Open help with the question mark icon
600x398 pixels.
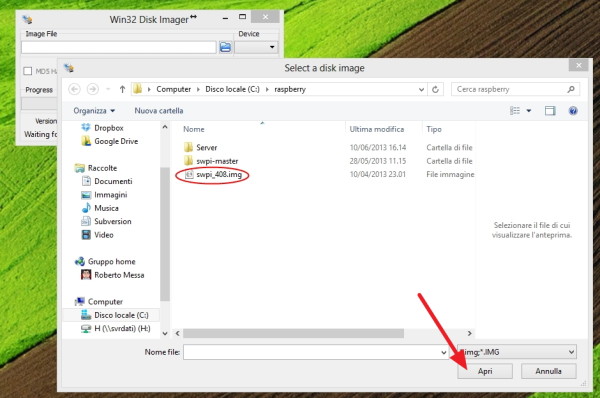pos(573,111)
